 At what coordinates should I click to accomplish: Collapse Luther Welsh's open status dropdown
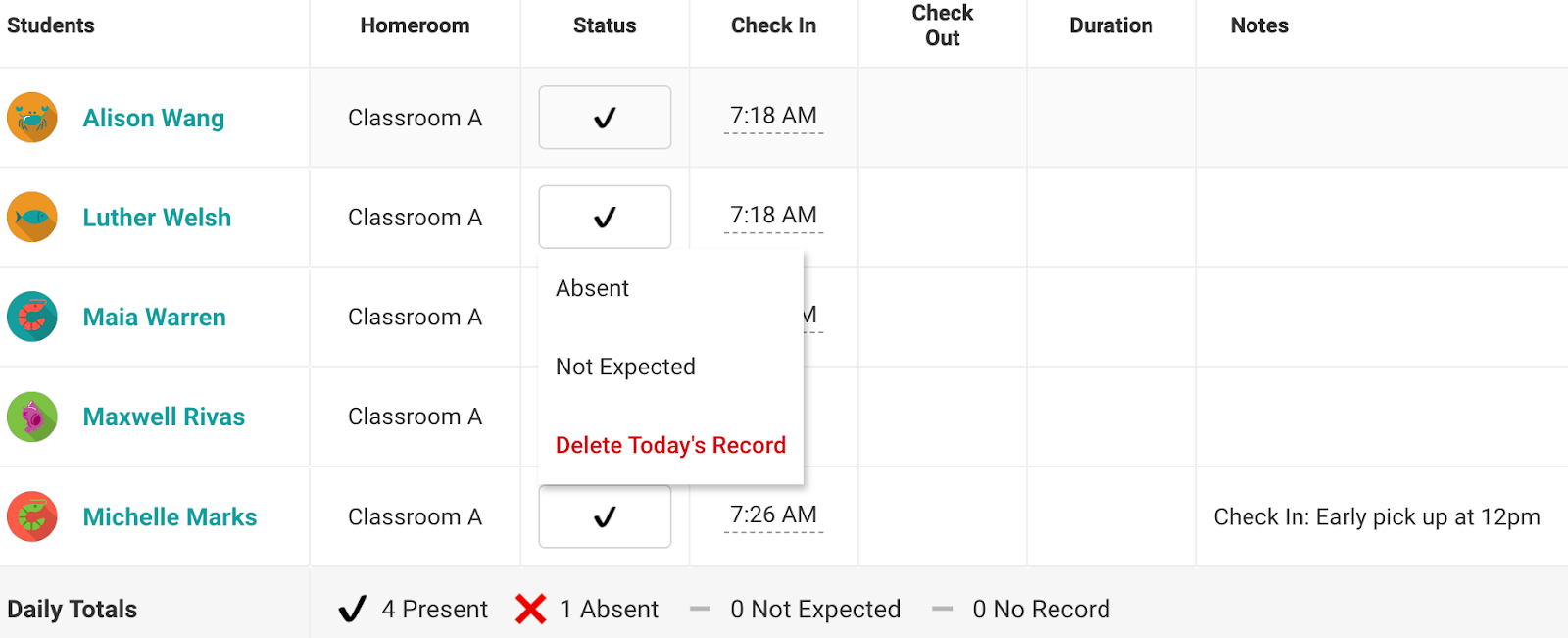pyautogui.click(x=605, y=217)
